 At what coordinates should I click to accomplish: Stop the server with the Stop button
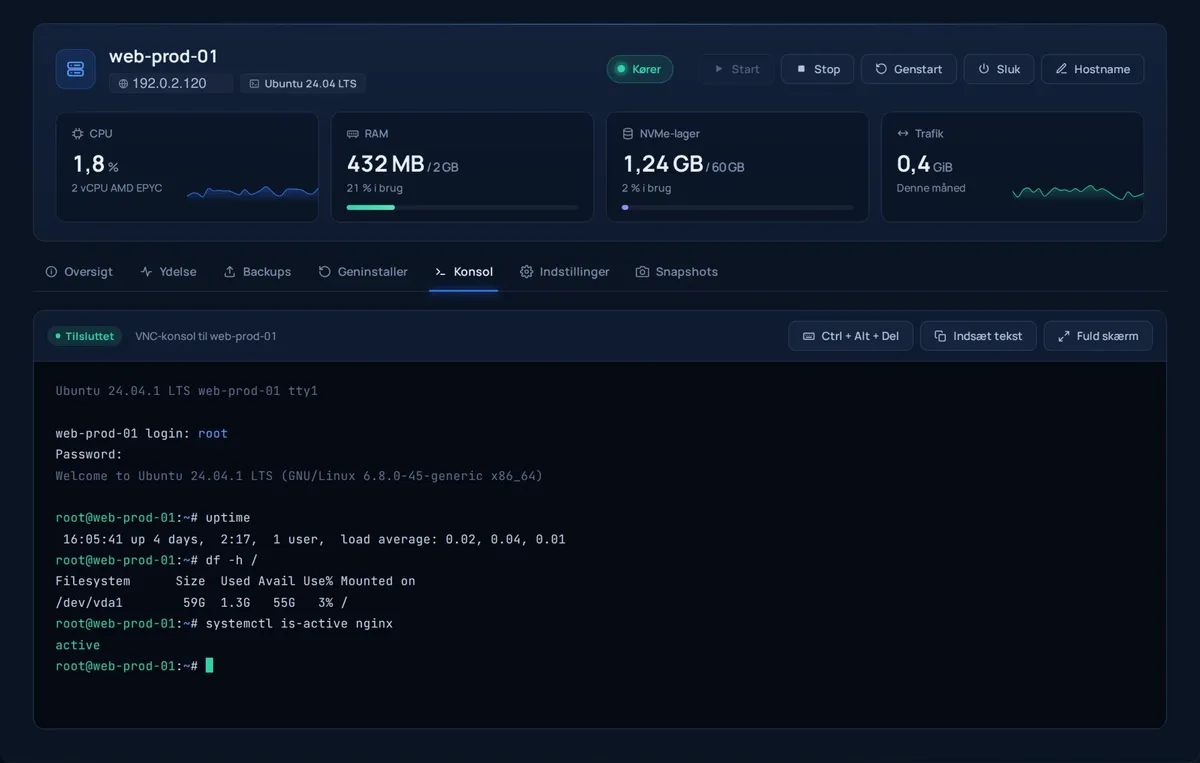coord(818,69)
